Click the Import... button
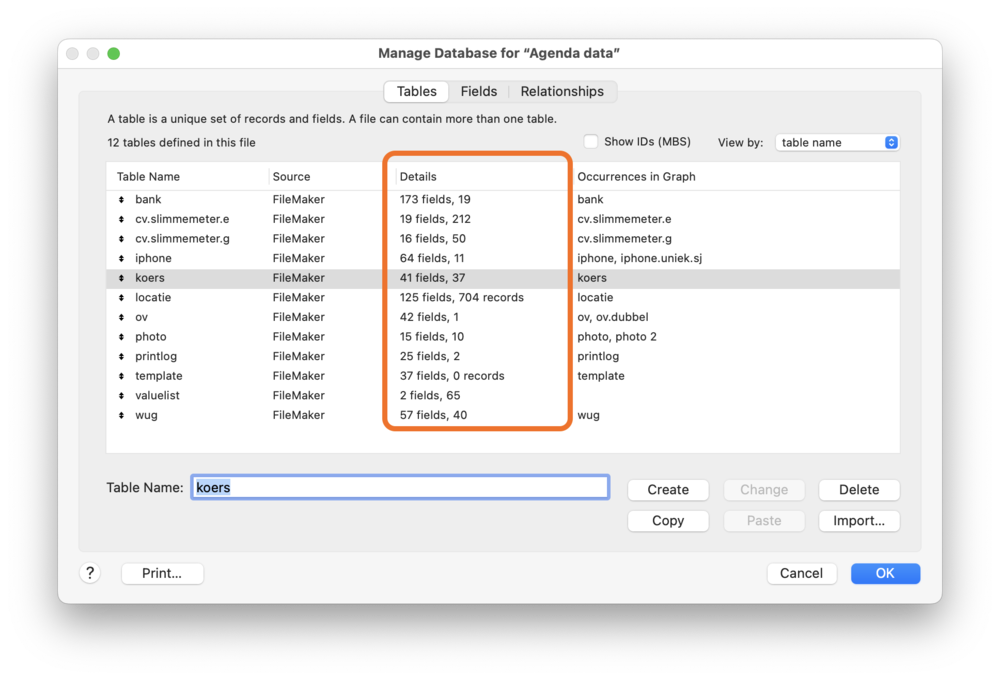Screen dimensions: 1000x680 pos(859,521)
